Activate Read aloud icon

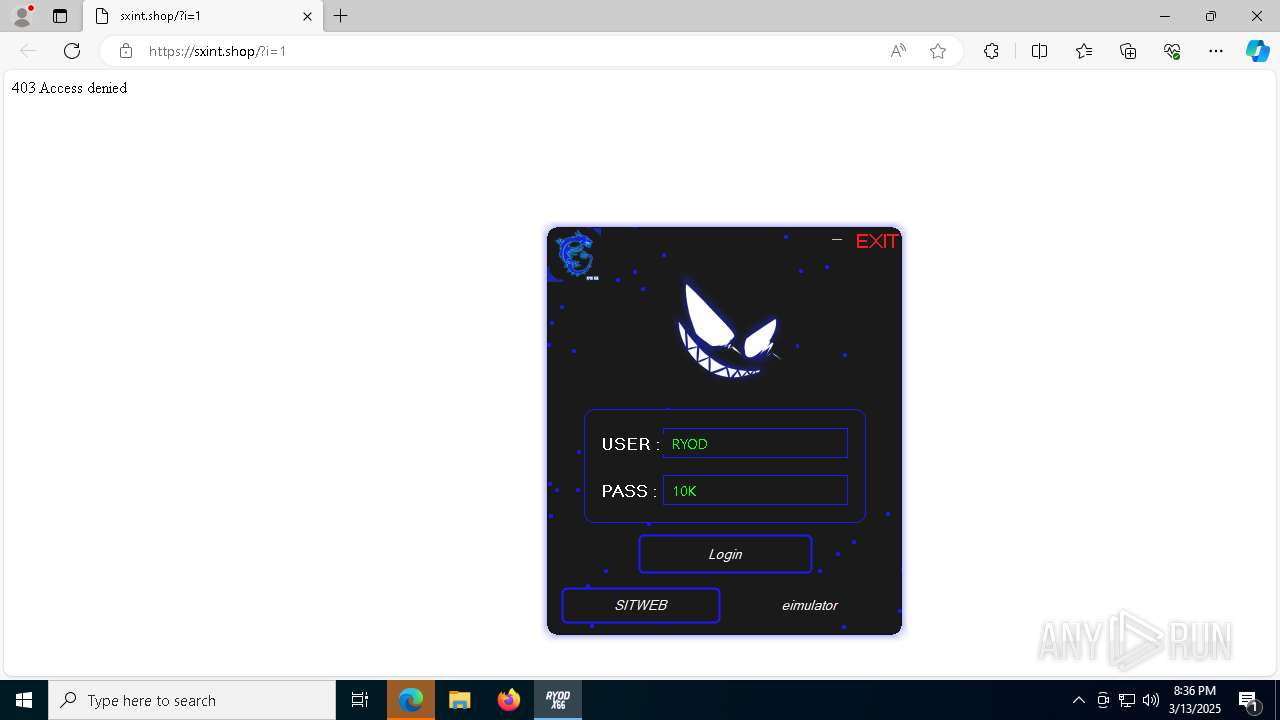(898, 51)
